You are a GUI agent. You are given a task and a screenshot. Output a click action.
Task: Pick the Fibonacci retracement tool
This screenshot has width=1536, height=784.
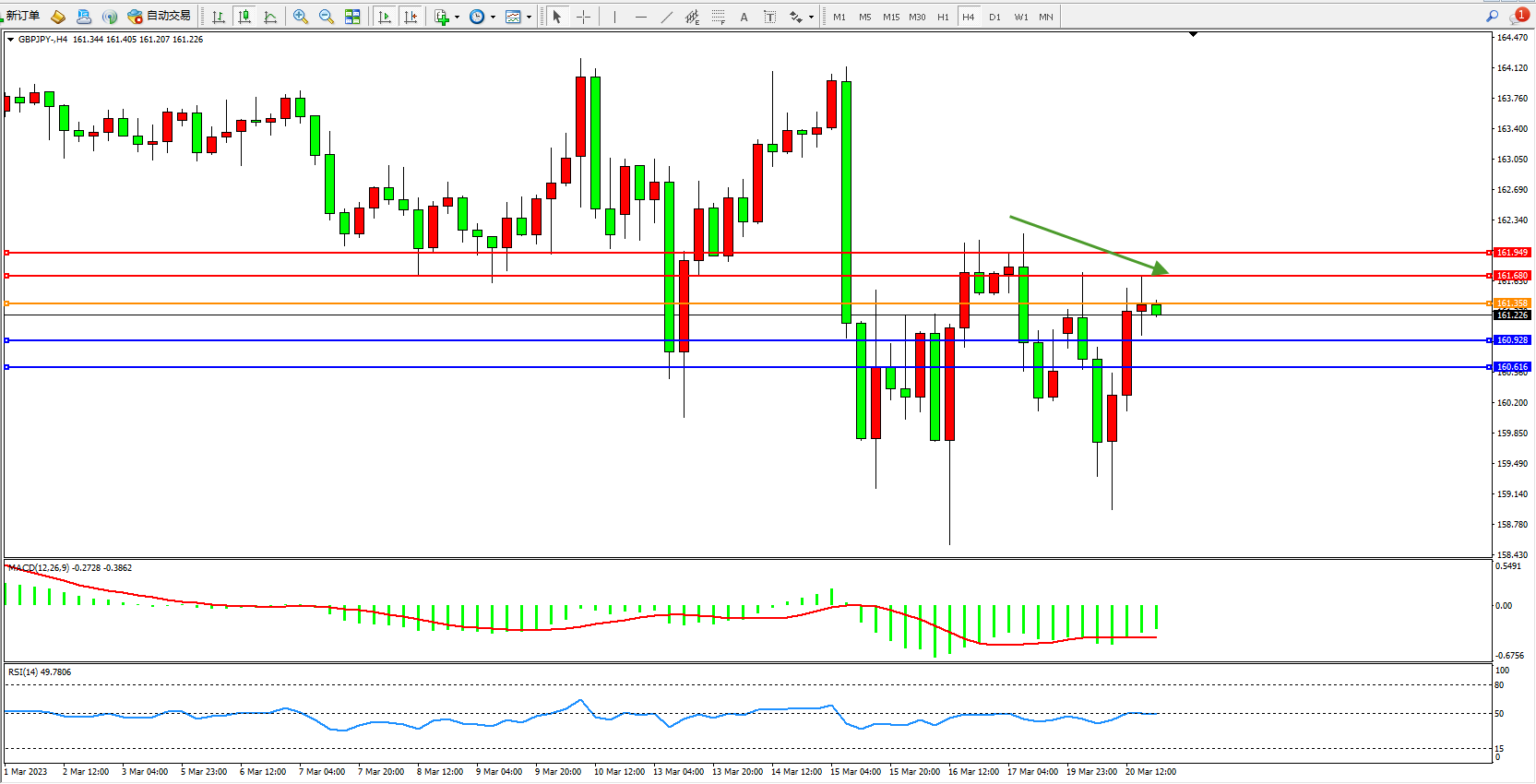point(718,17)
